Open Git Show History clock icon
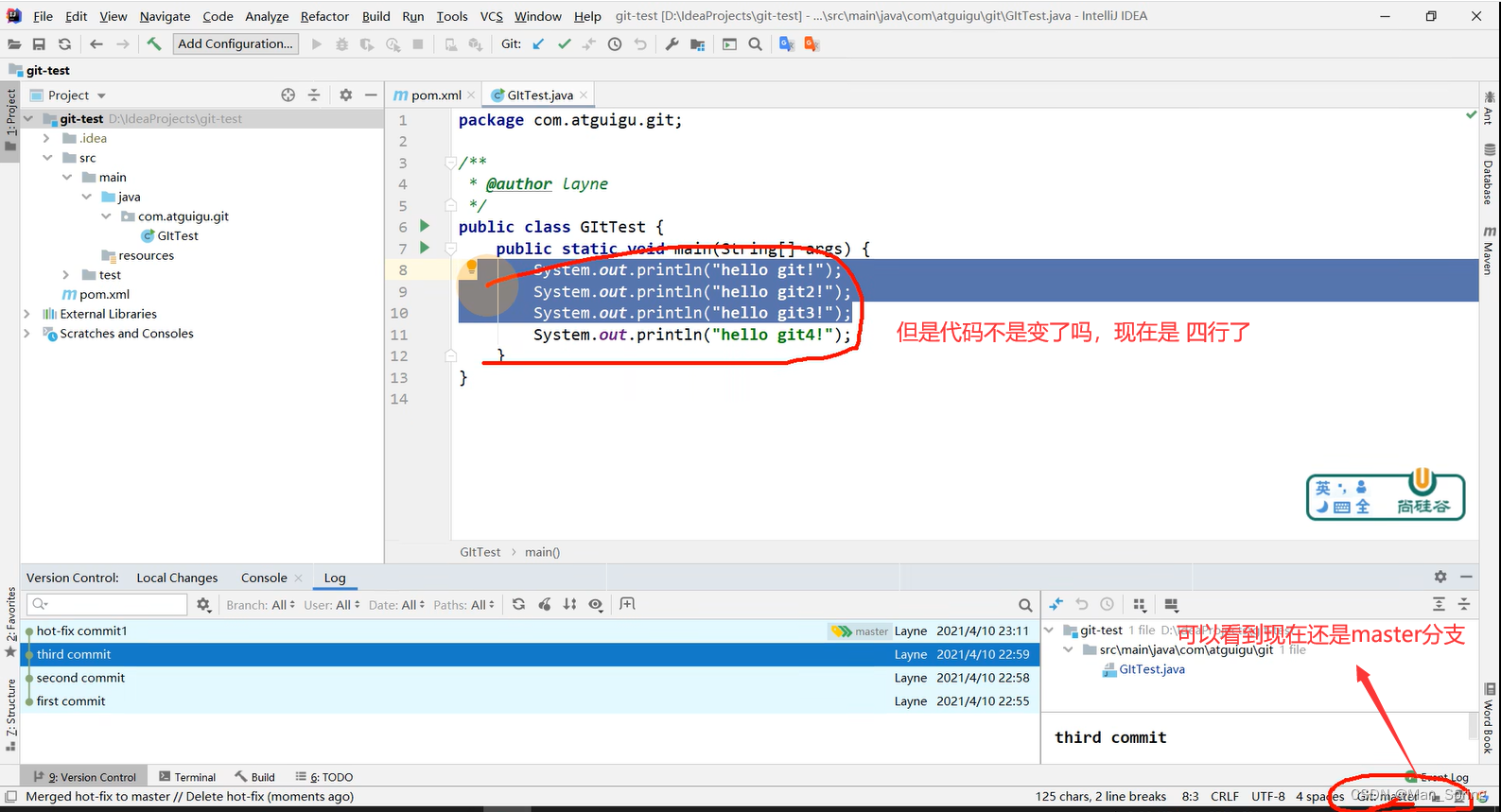1501x812 pixels. pos(615,44)
